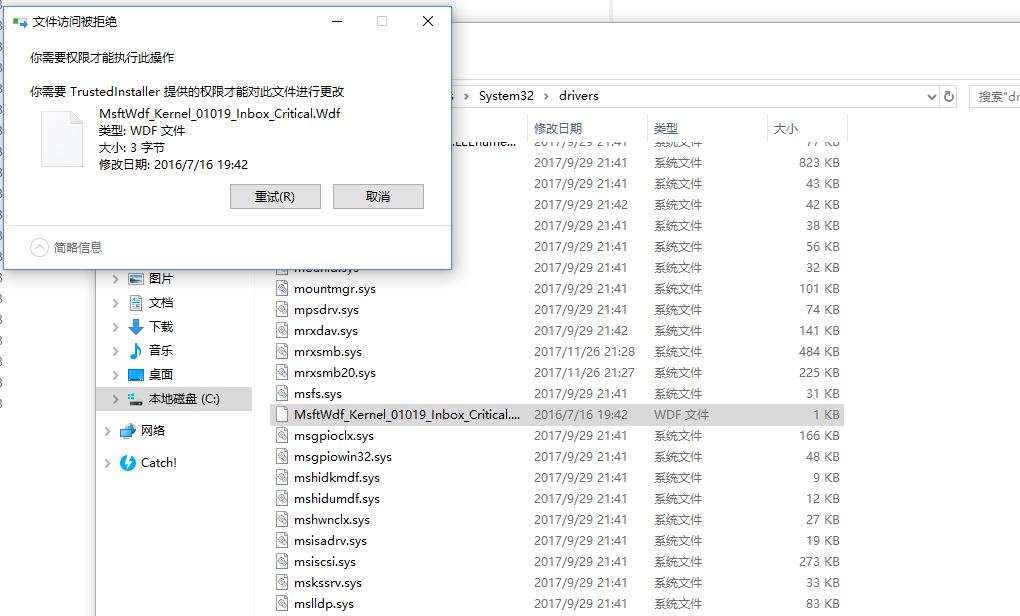Viewport: 1020px width, 616px height.
Task: Select the mountmgr.sys file icon
Action: pyautogui.click(x=283, y=289)
